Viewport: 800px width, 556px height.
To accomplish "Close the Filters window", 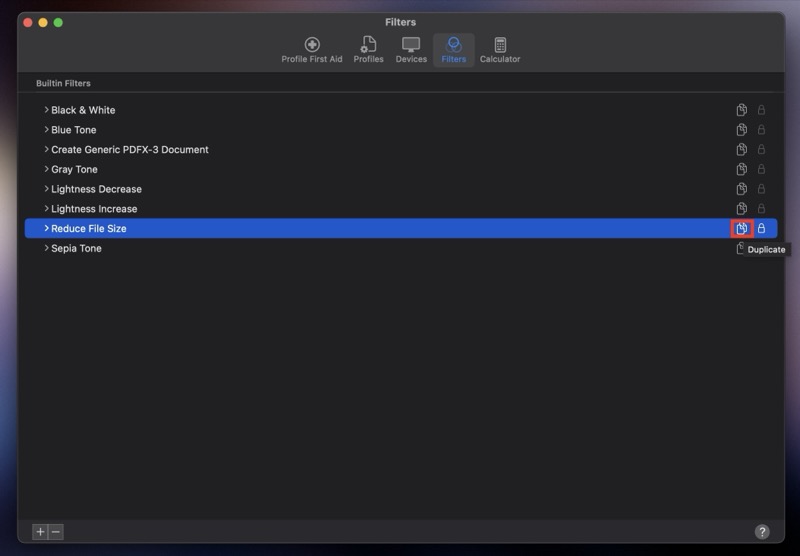I will (28, 22).
